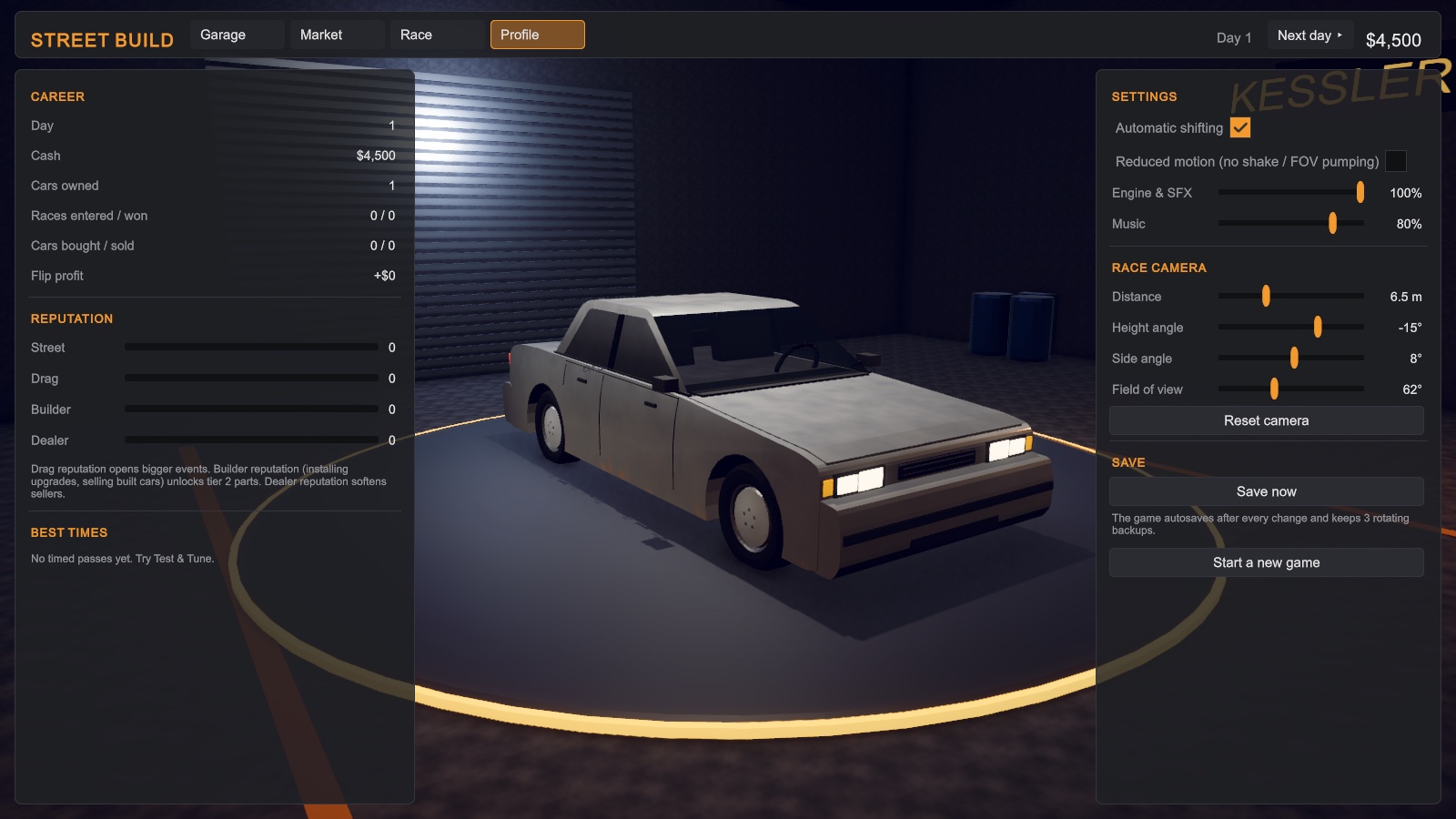Open the Race tab

(x=438, y=35)
